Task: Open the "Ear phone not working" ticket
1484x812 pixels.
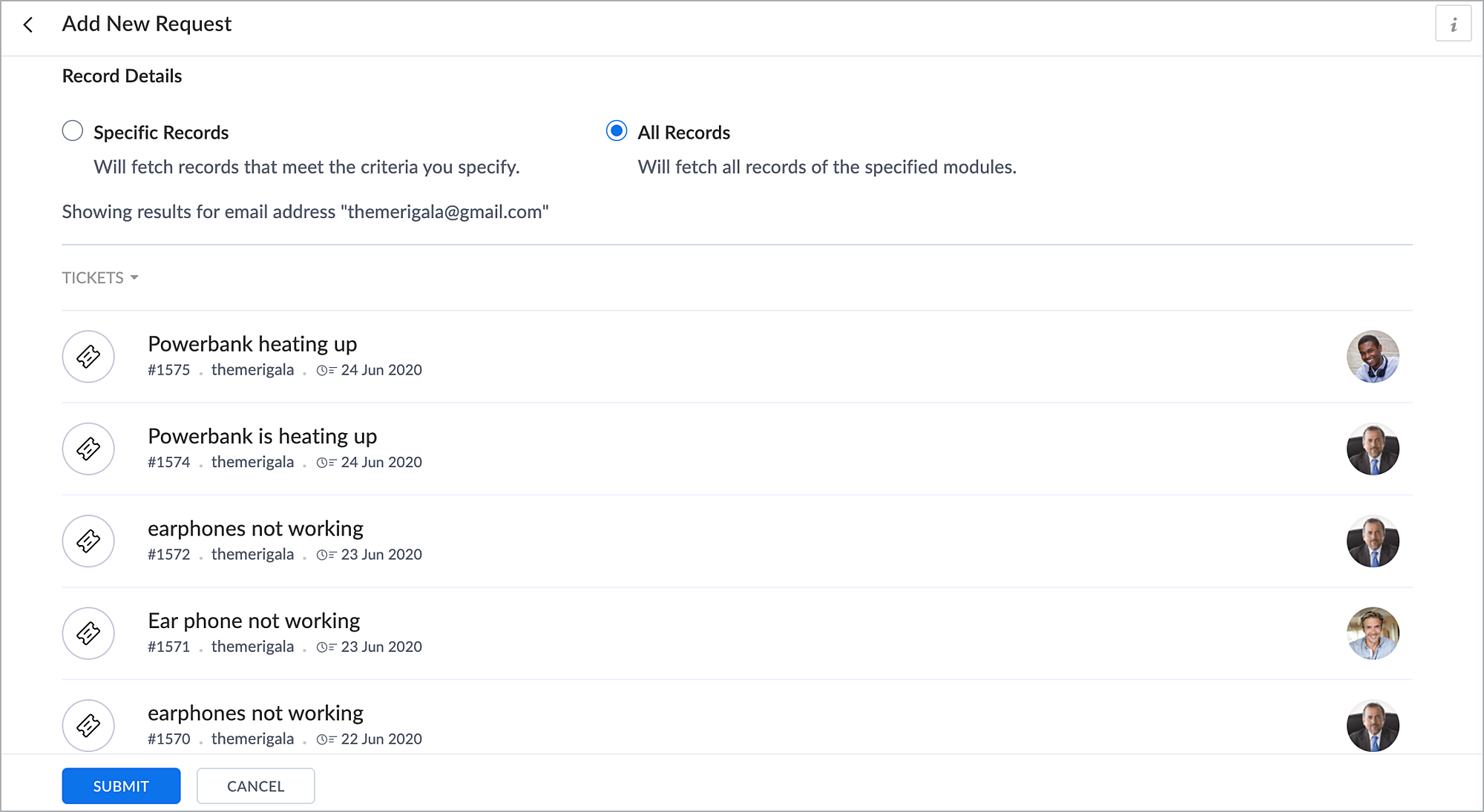Action: 254,621
